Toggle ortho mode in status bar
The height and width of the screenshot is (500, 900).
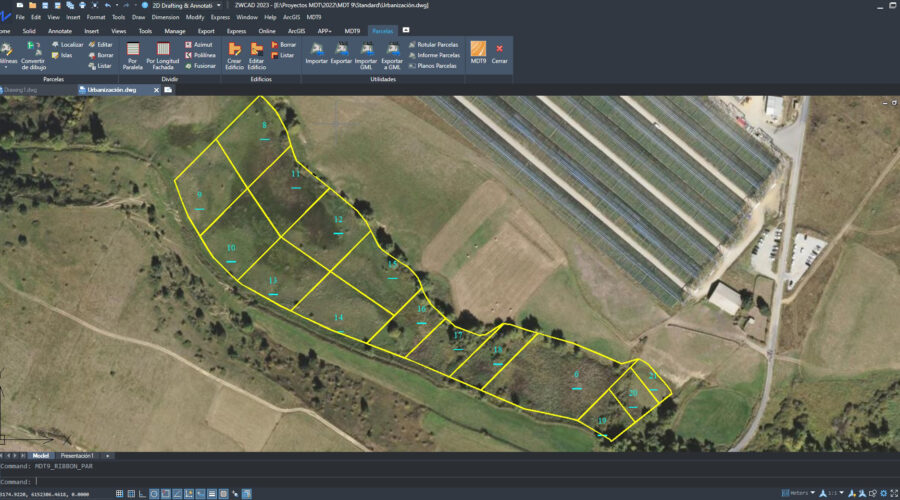pos(142,494)
